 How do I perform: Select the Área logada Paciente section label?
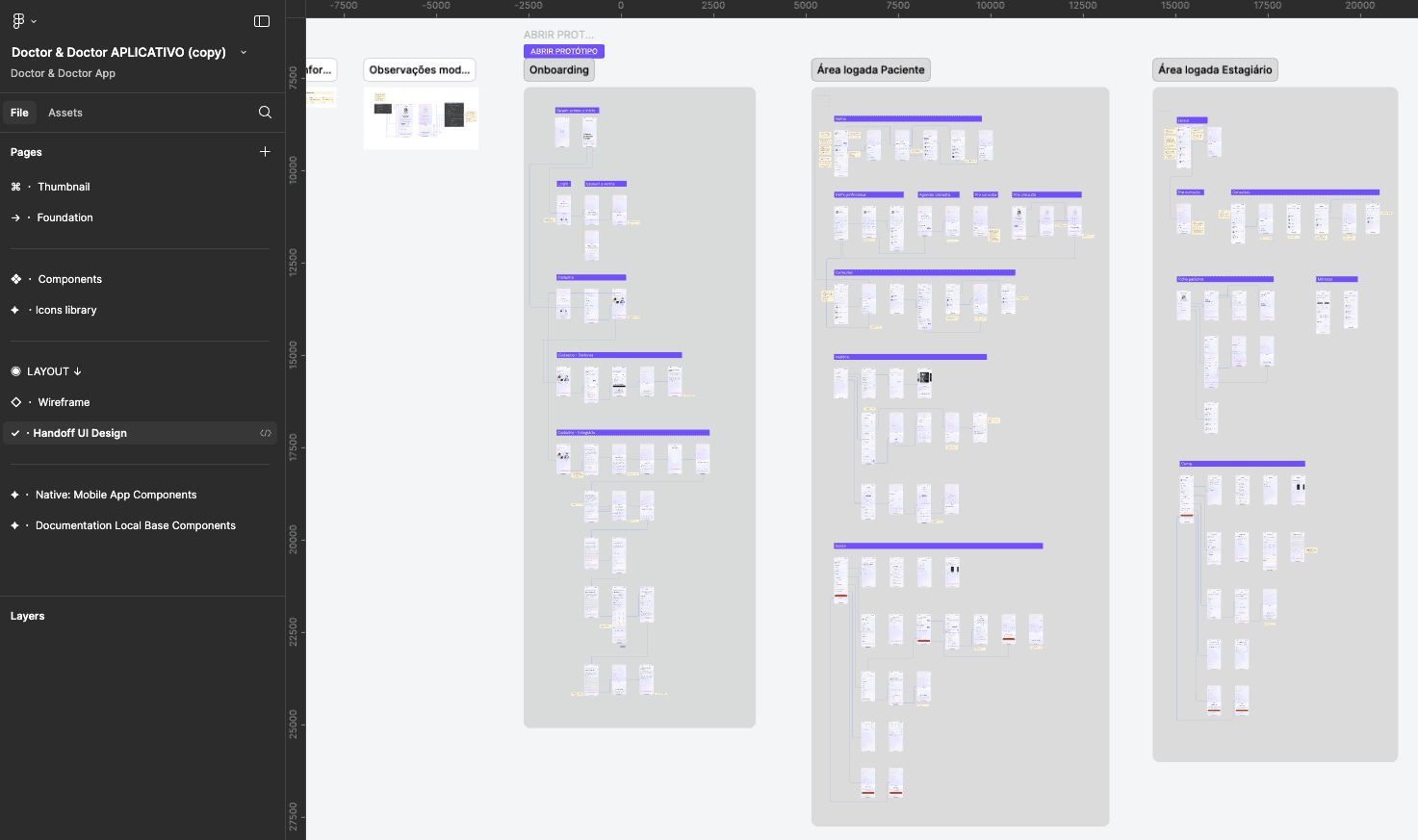click(869, 68)
